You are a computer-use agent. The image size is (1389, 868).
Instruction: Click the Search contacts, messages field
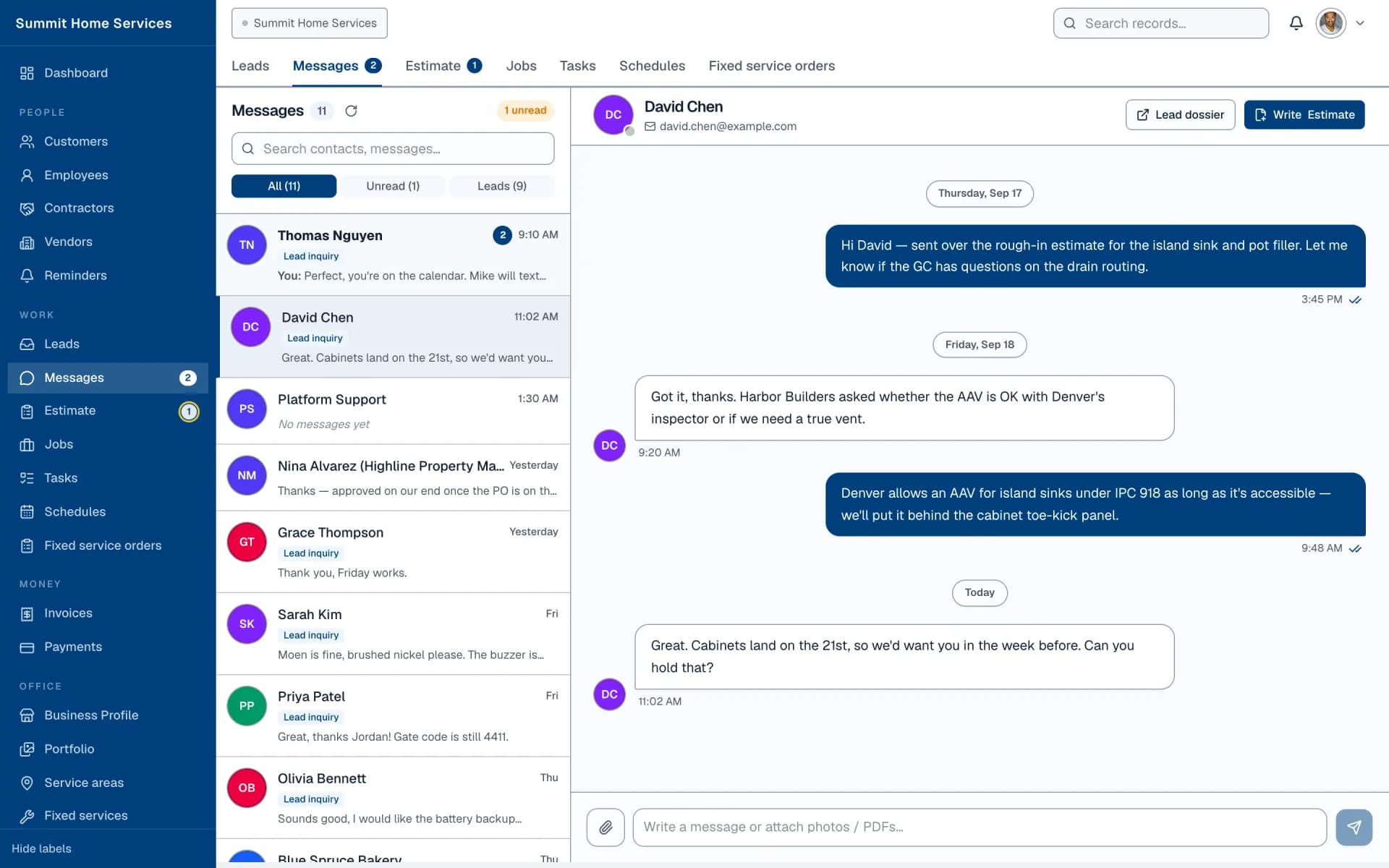click(393, 148)
